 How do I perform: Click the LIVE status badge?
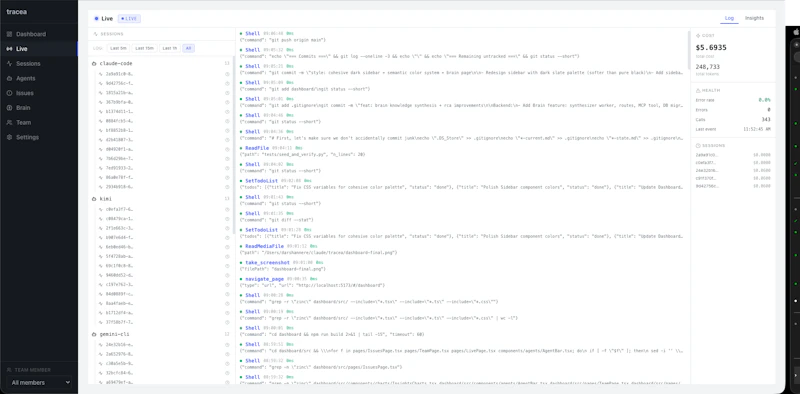[x=129, y=18]
